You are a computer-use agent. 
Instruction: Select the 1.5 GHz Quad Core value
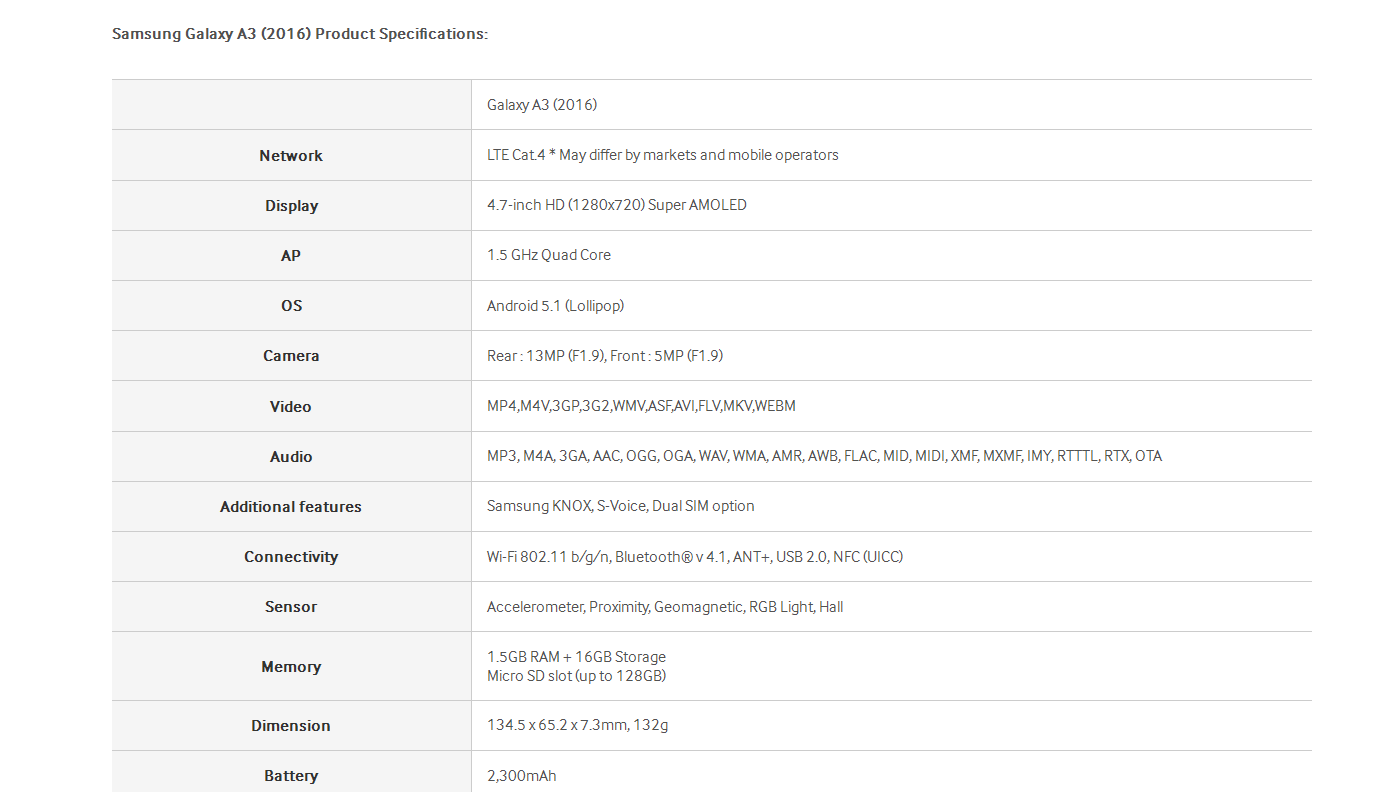pos(549,255)
